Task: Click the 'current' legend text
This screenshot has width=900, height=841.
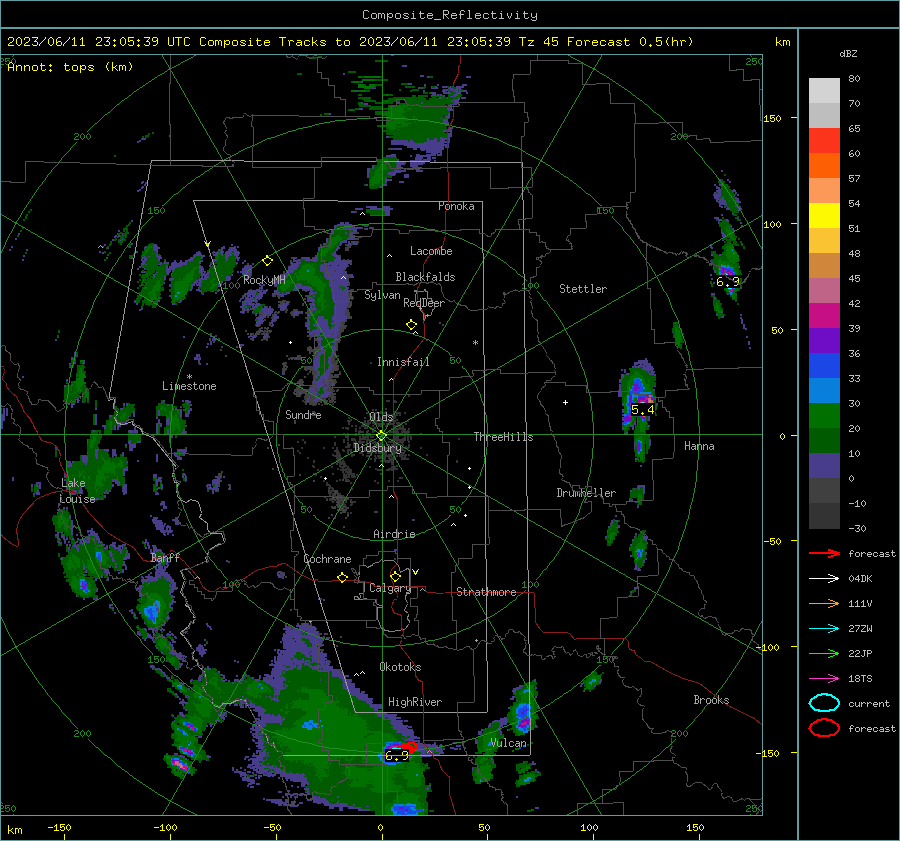Action: point(869,703)
